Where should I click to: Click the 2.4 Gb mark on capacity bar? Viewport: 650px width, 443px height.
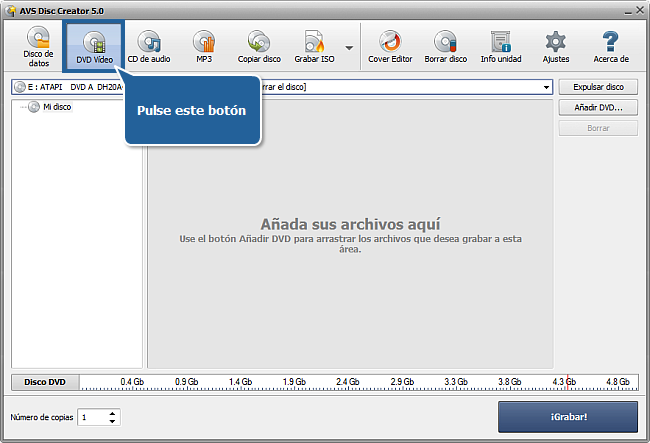pos(347,381)
